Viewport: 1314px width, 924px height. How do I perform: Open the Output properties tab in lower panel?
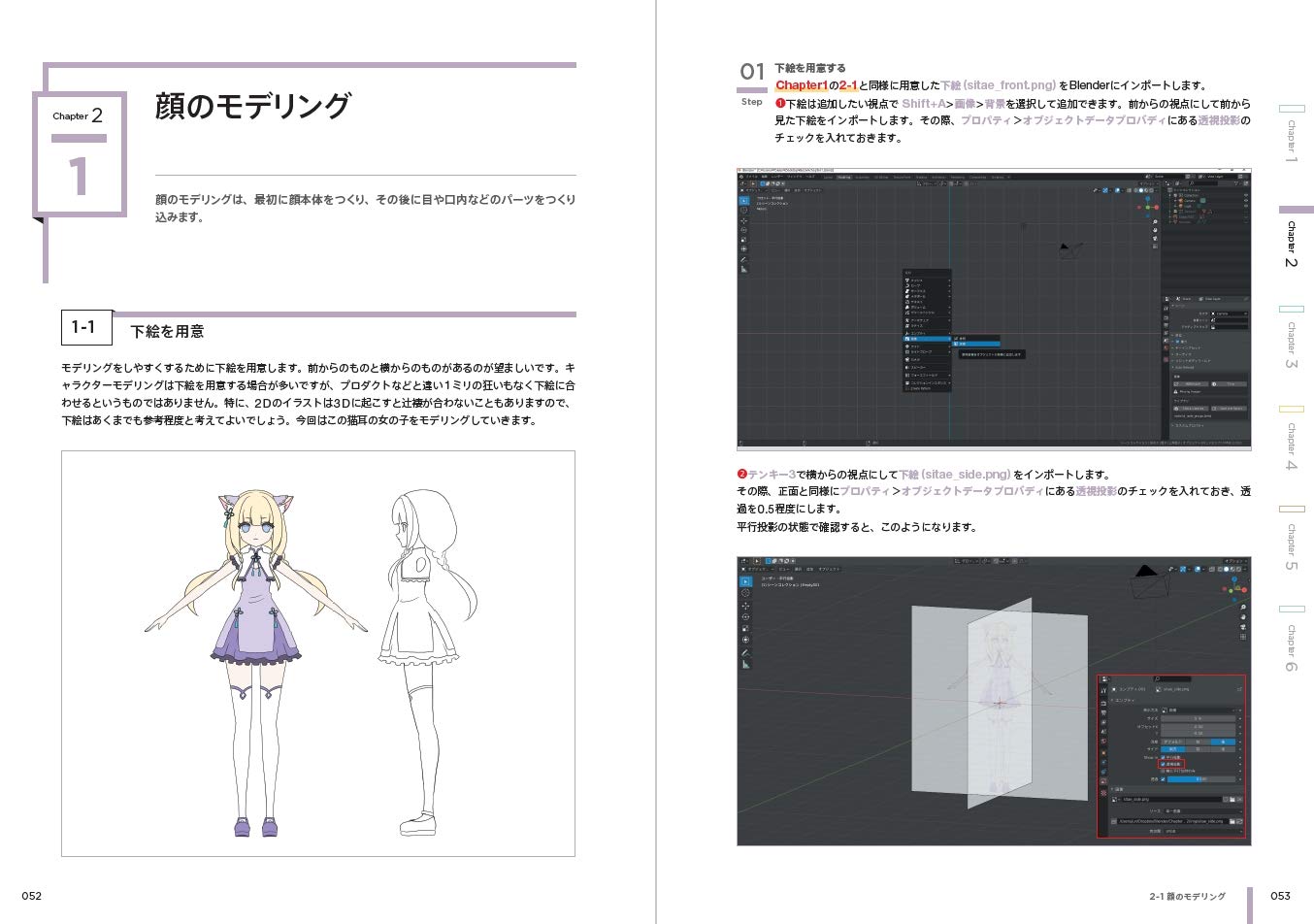tap(1103, 713)
